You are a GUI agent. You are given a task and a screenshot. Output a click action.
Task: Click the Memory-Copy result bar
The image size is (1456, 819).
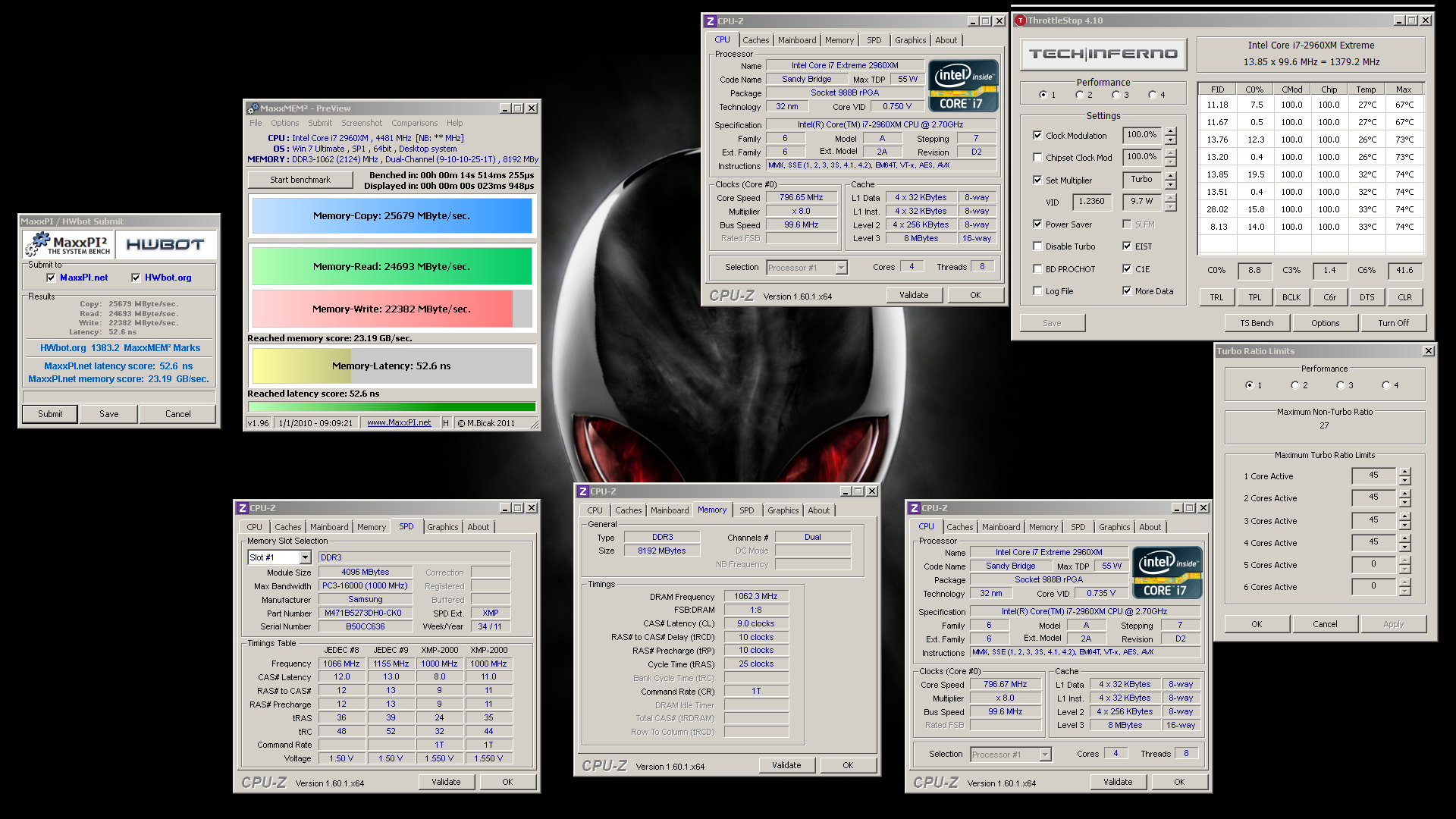coord(391,215)
